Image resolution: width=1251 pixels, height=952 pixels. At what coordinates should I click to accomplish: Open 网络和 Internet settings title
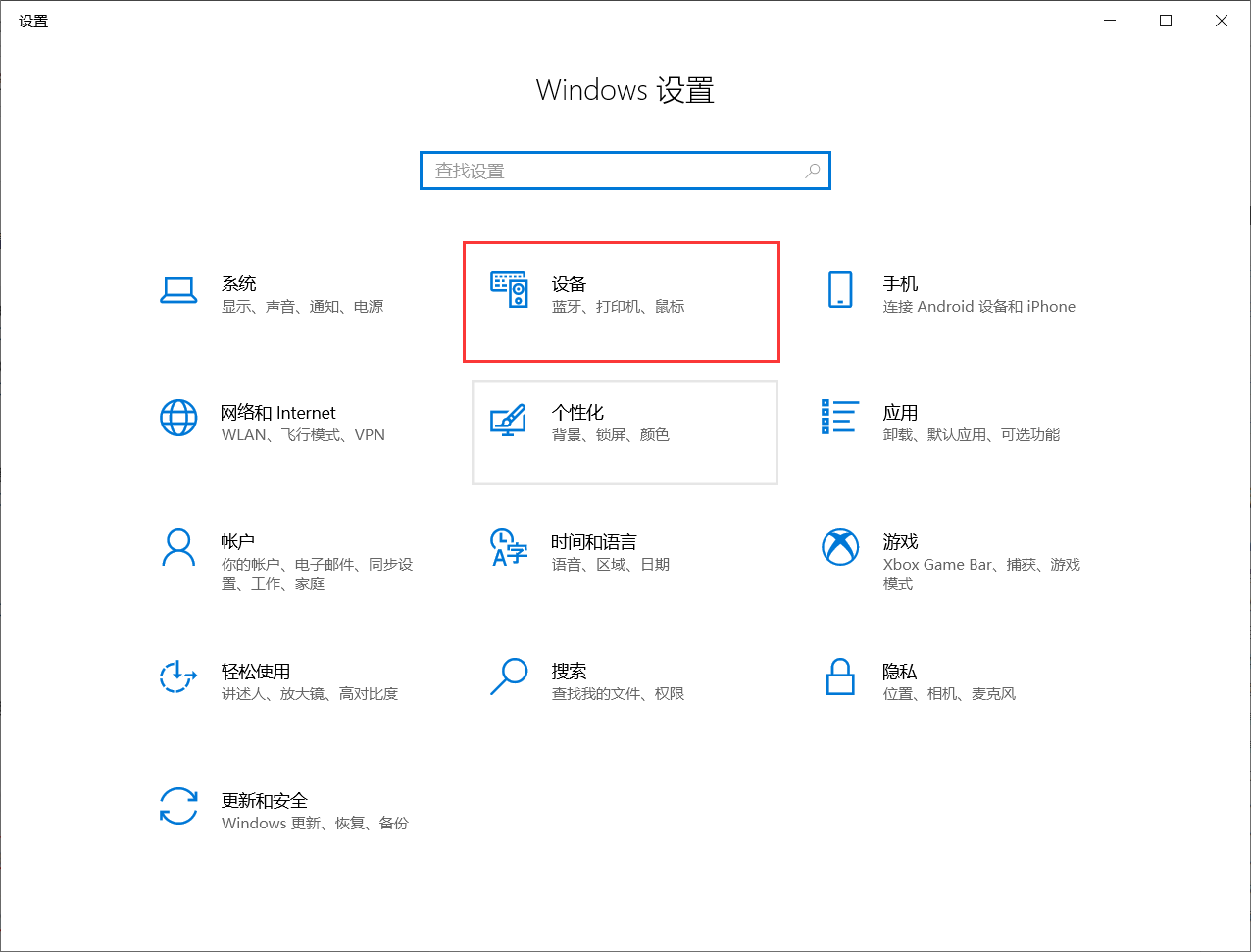click(x=278, y=413)
